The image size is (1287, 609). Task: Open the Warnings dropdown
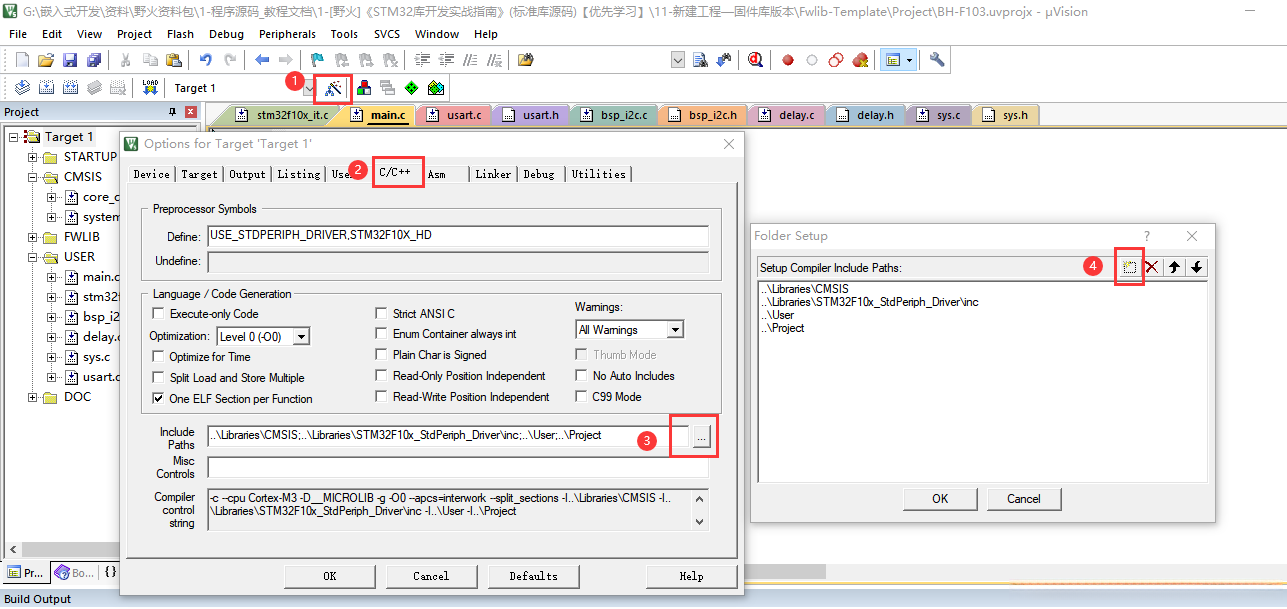coord(675,330)
